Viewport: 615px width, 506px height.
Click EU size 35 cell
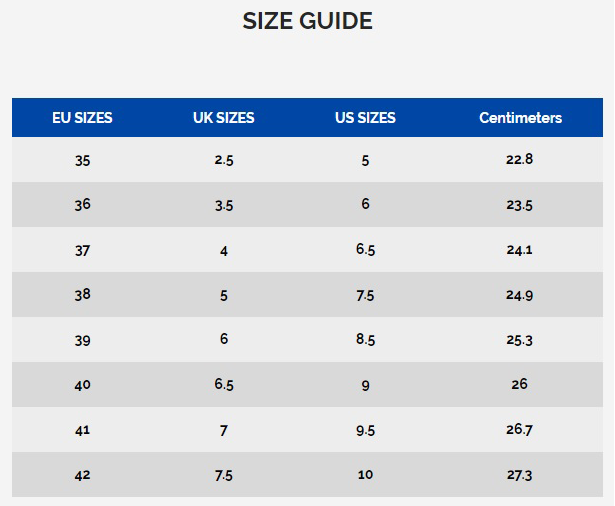click(x=82, y=160)
